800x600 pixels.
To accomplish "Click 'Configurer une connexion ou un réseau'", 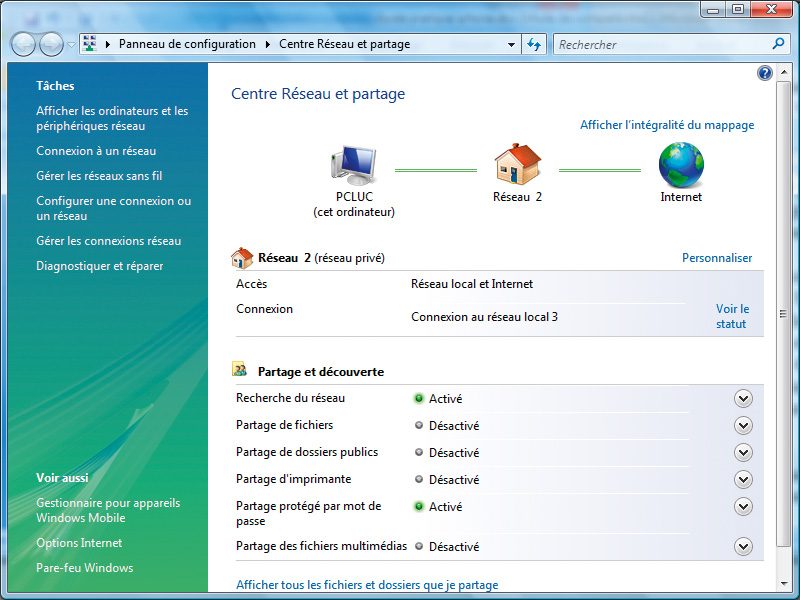I will pos(113,208).
